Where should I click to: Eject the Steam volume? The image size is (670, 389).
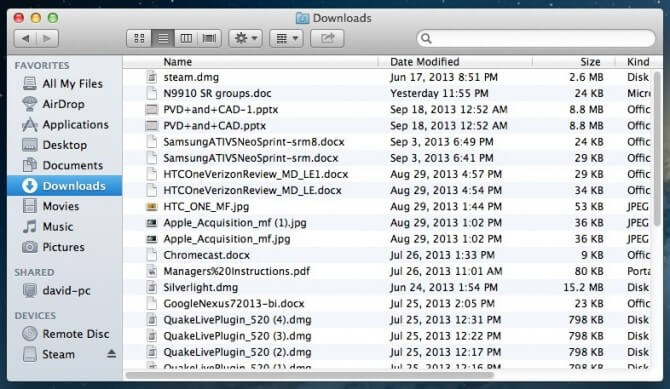[112, 354]
